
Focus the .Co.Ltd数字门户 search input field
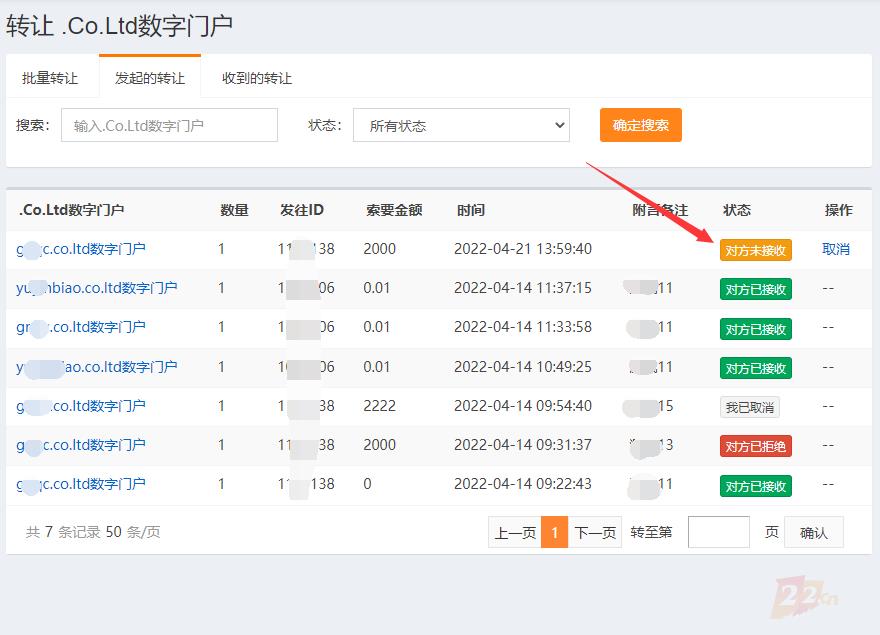169,125
